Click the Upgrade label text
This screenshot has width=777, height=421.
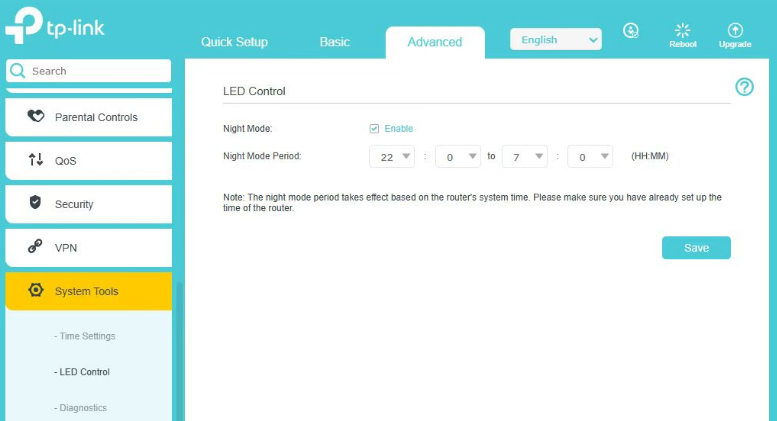point(735,44)
